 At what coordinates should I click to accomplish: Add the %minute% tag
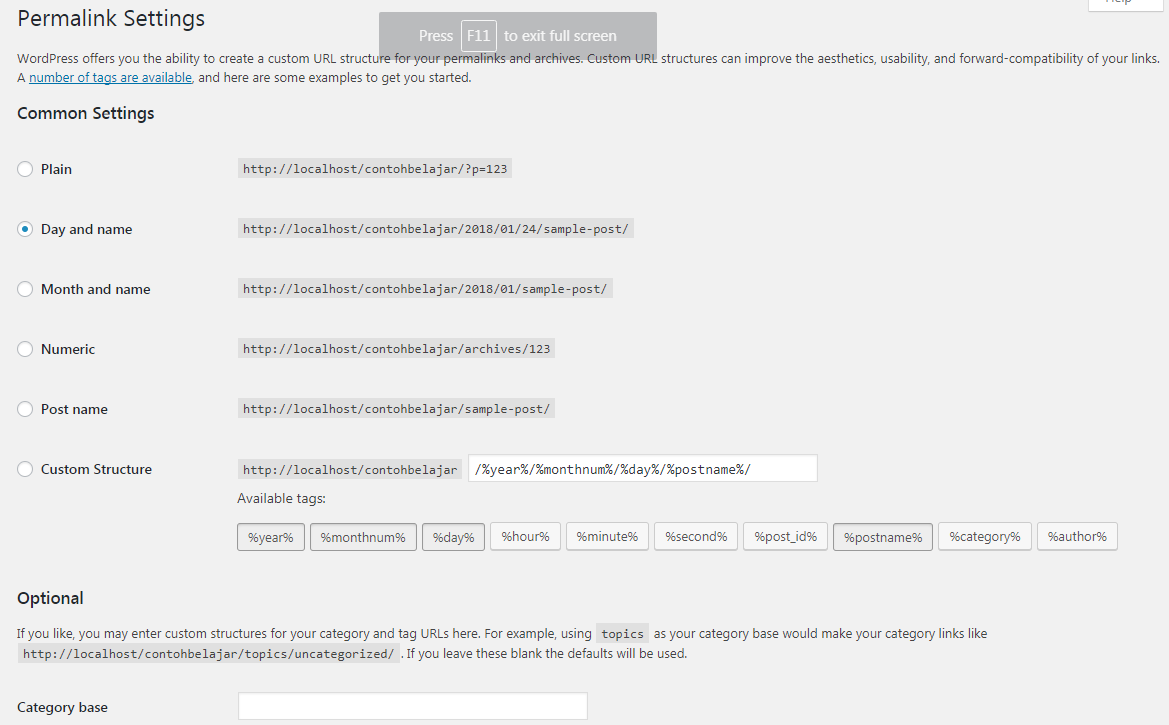pyautogui.click(x=607, y=536)
